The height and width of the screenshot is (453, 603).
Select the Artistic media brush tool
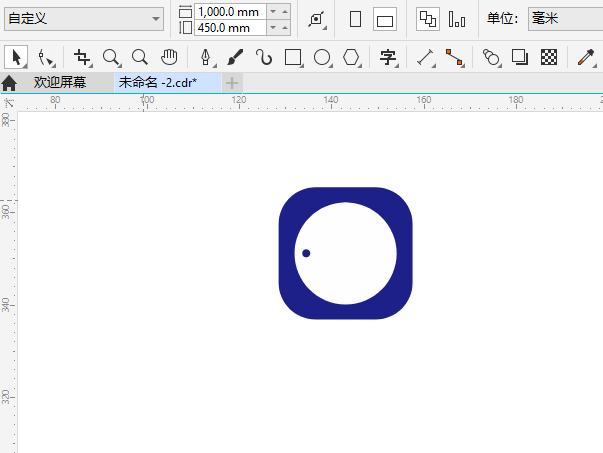pyautogui.click(x=235, y=57)
